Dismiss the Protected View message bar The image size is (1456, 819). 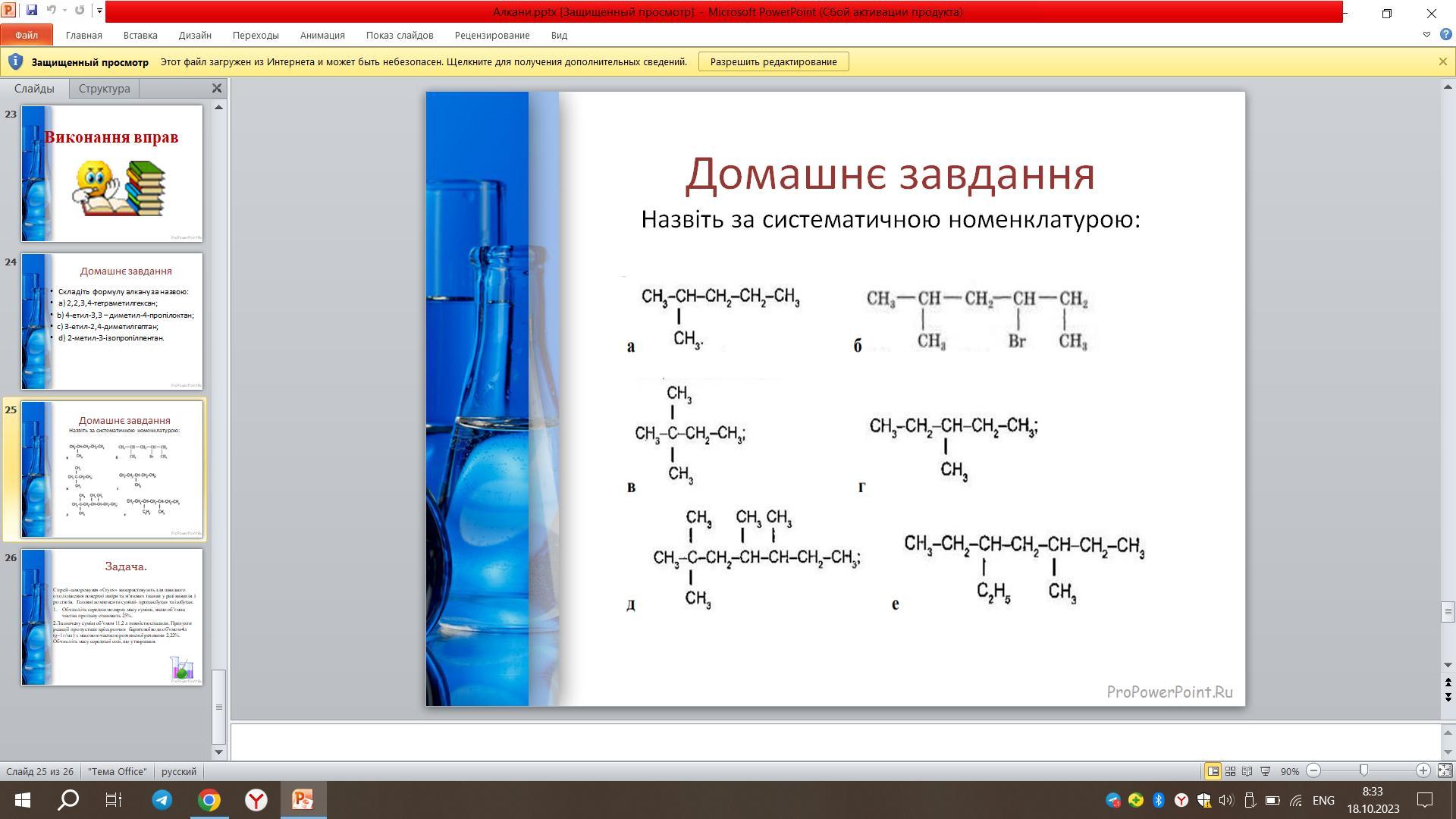point(1442,61)
